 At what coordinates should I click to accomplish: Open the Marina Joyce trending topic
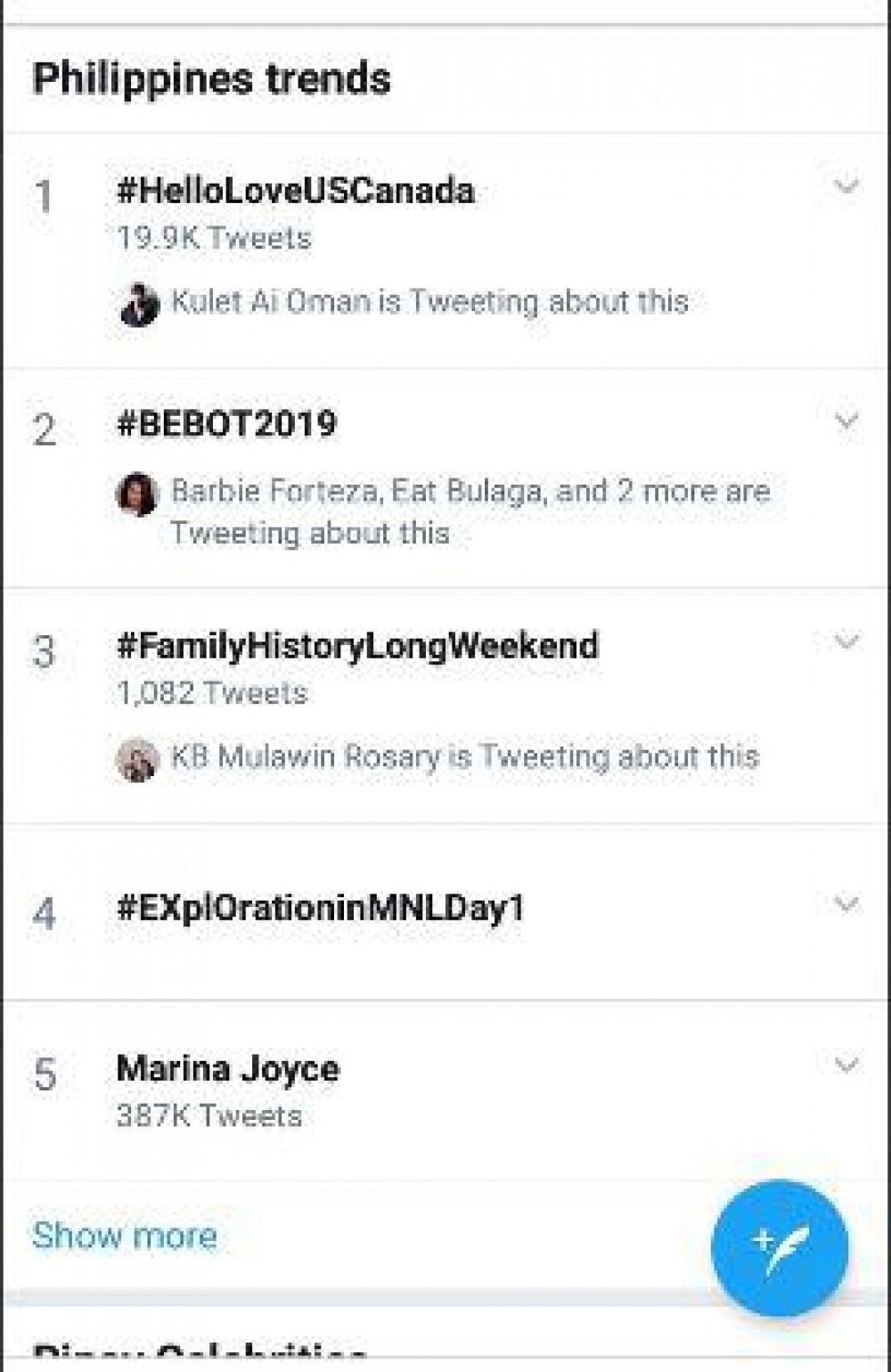click(x=227, y=1068)
